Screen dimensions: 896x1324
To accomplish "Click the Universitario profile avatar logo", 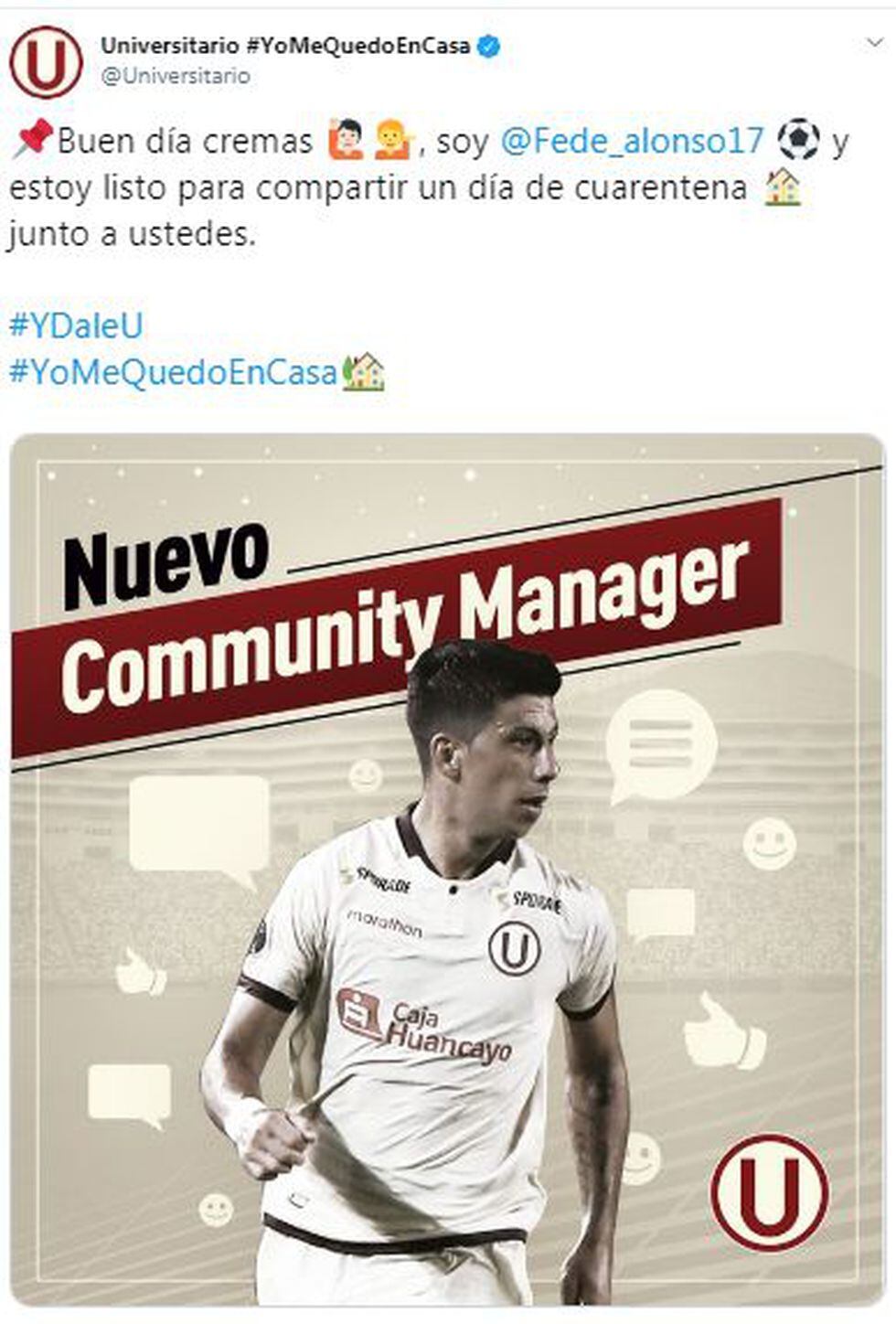I will click(x=46, y=62).
